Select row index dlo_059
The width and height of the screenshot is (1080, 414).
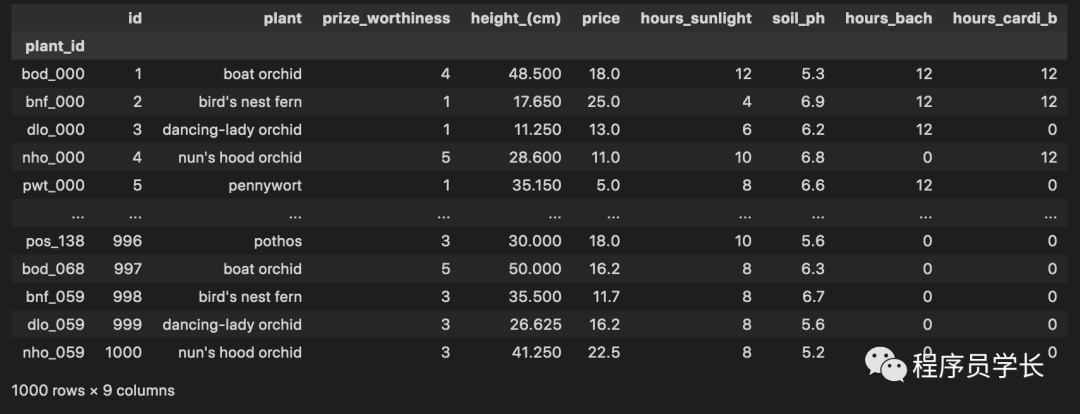coord(54,324)
